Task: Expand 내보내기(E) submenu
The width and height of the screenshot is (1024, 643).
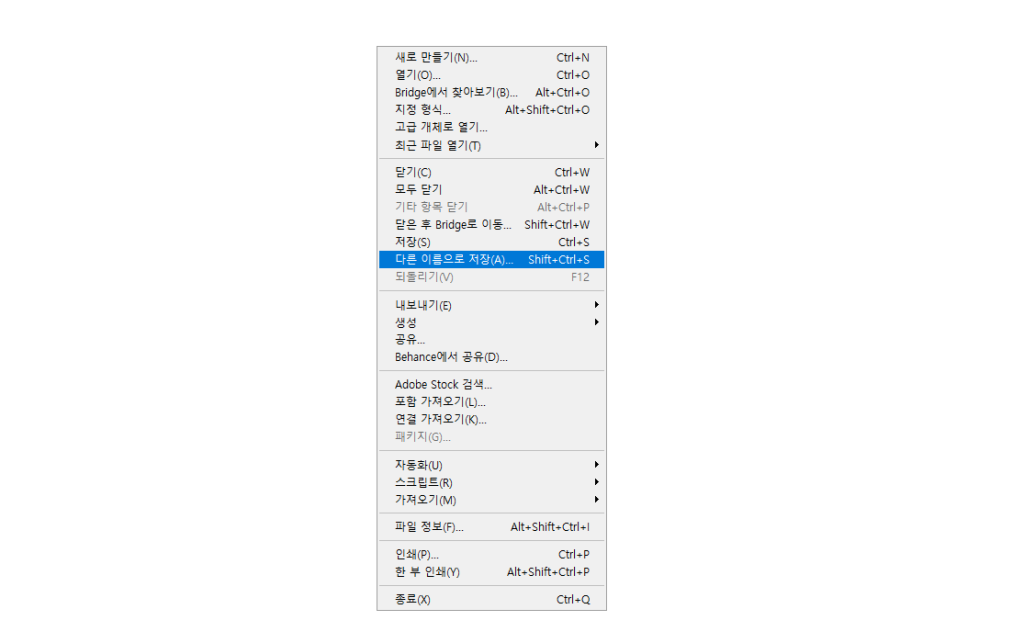Action: pyautogui.click(x=491, y=305)
